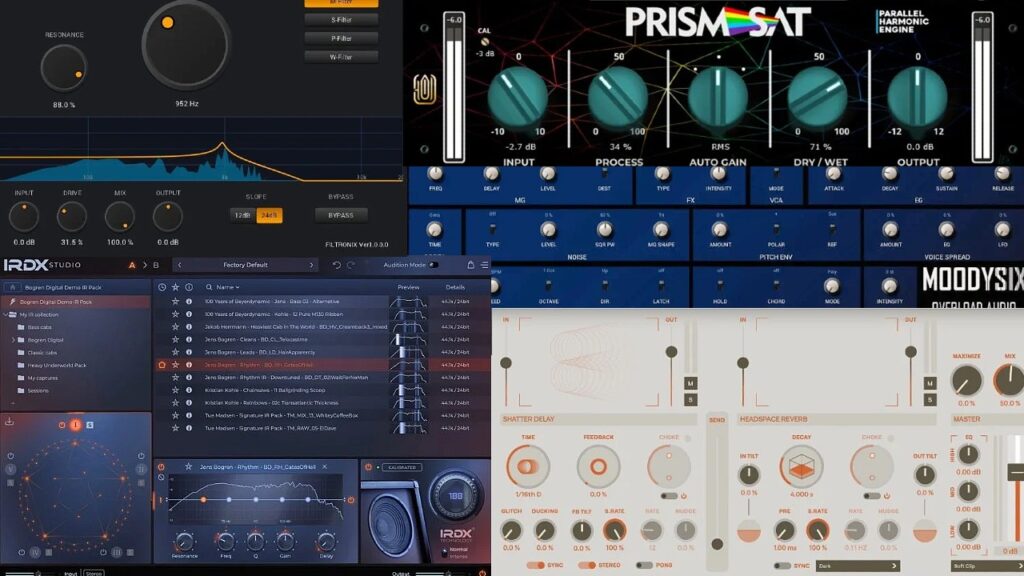Click the Filtronix Resonance knob
This screenshot has width=1024, height=576.
point(63,69)
